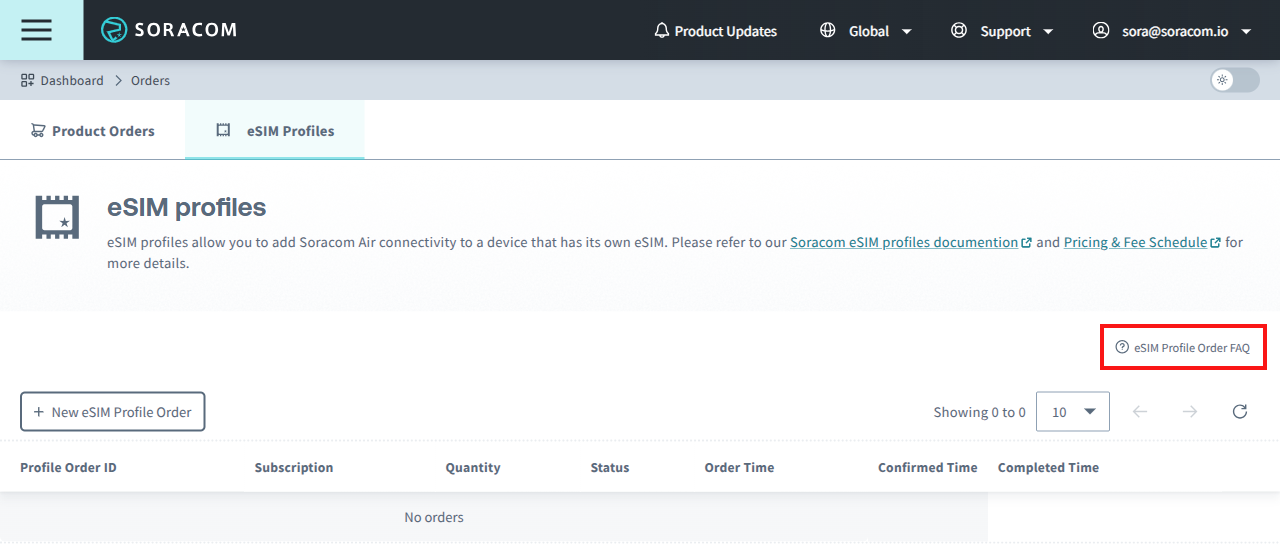Open the eSIM Profile Order FAQ

pyautogui.click(x=1183, y=348)
